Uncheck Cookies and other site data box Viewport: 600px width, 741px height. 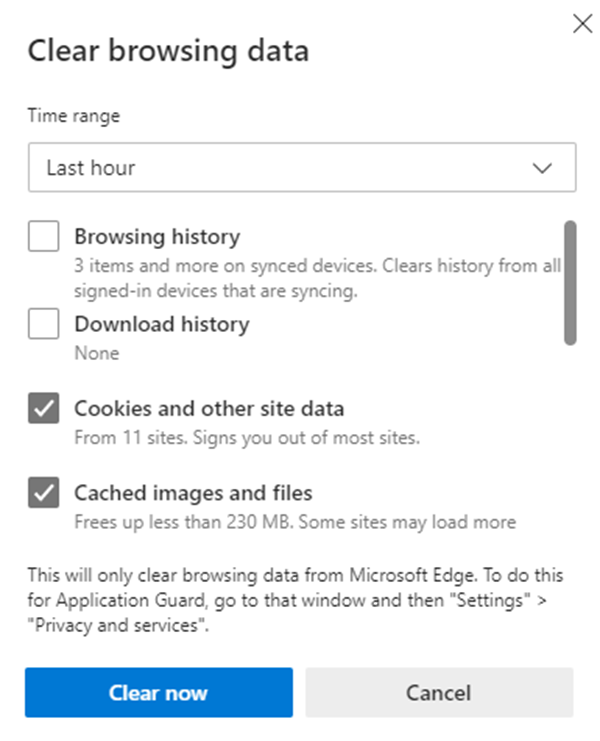(x=44, y=408)
